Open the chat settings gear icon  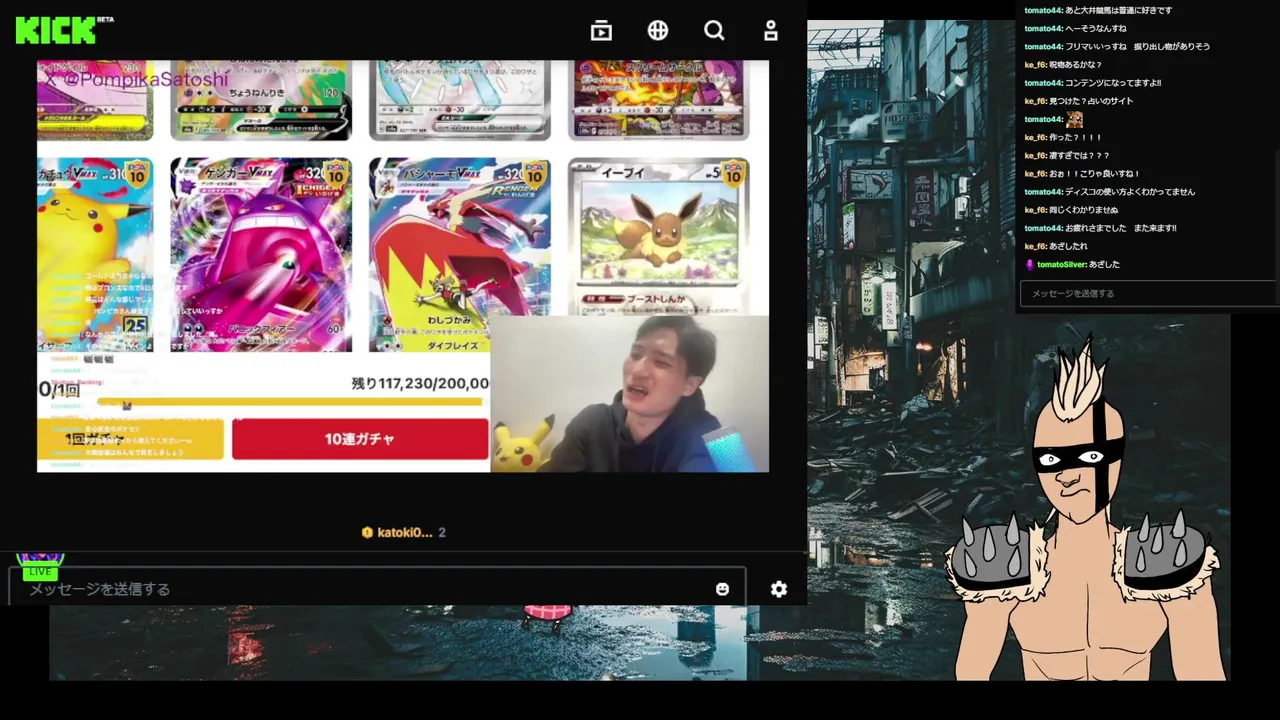click(779, 589)
